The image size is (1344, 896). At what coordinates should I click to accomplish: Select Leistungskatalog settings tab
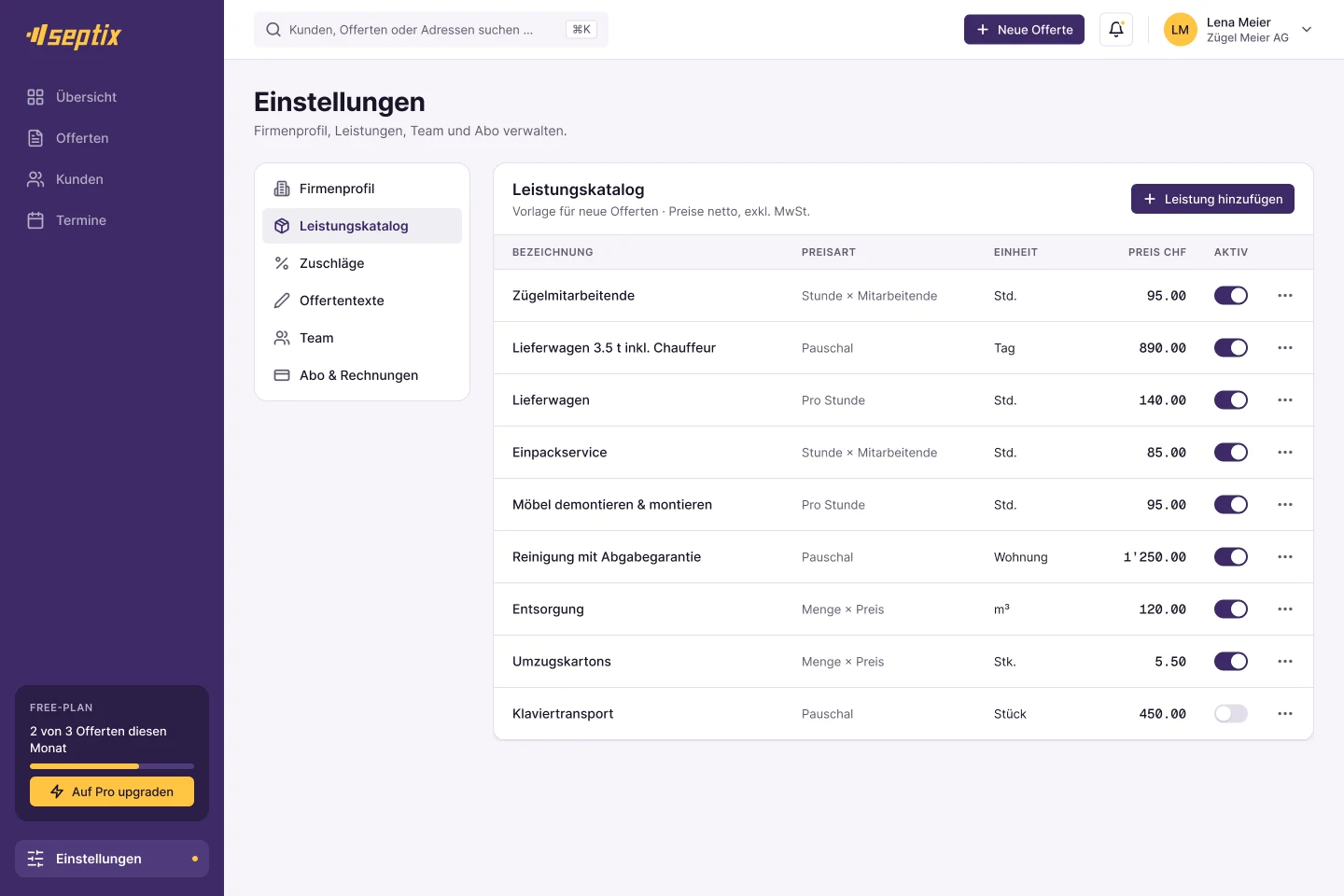[362, 226]
